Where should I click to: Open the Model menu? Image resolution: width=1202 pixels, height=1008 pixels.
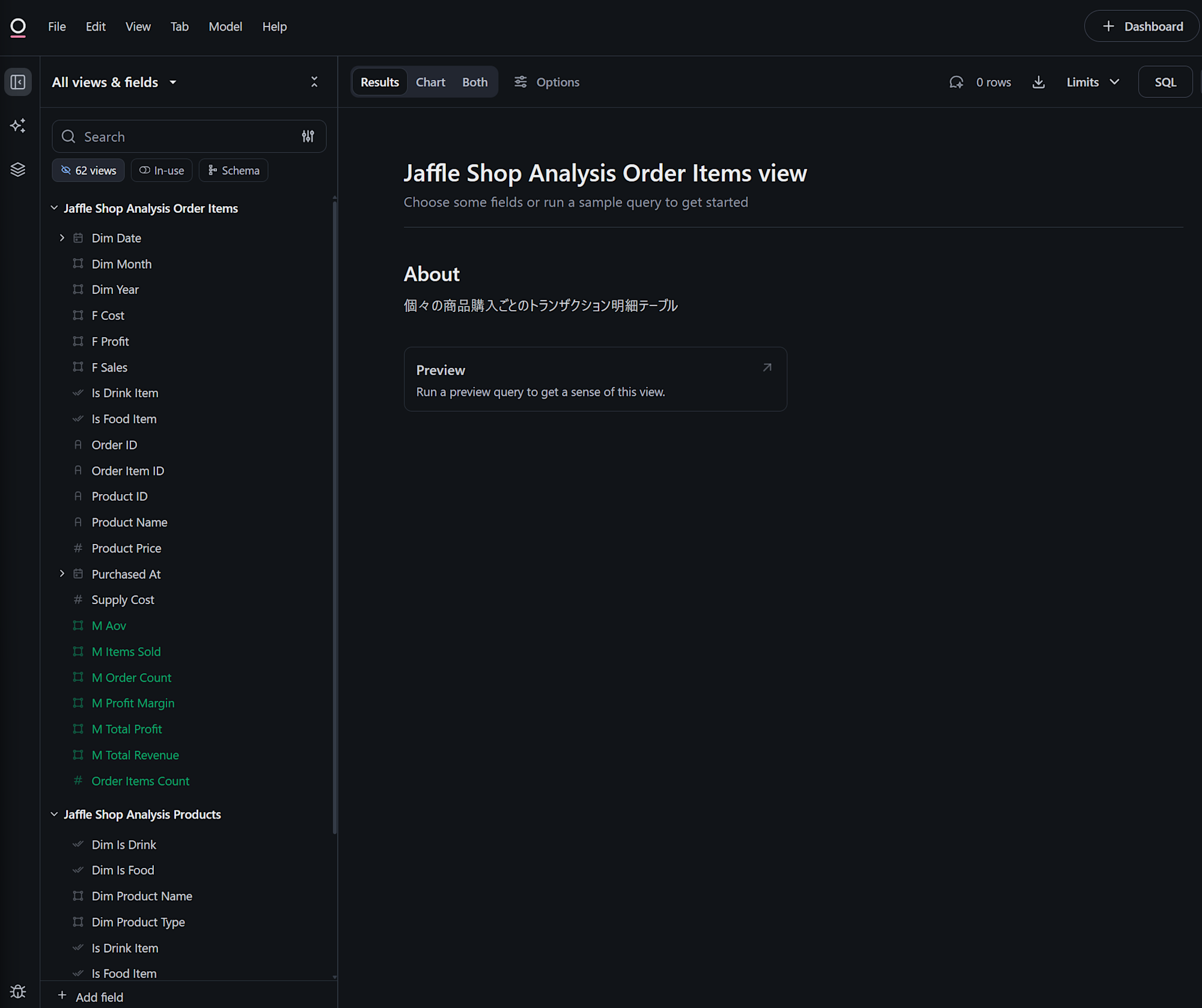[x=225, y=26]
